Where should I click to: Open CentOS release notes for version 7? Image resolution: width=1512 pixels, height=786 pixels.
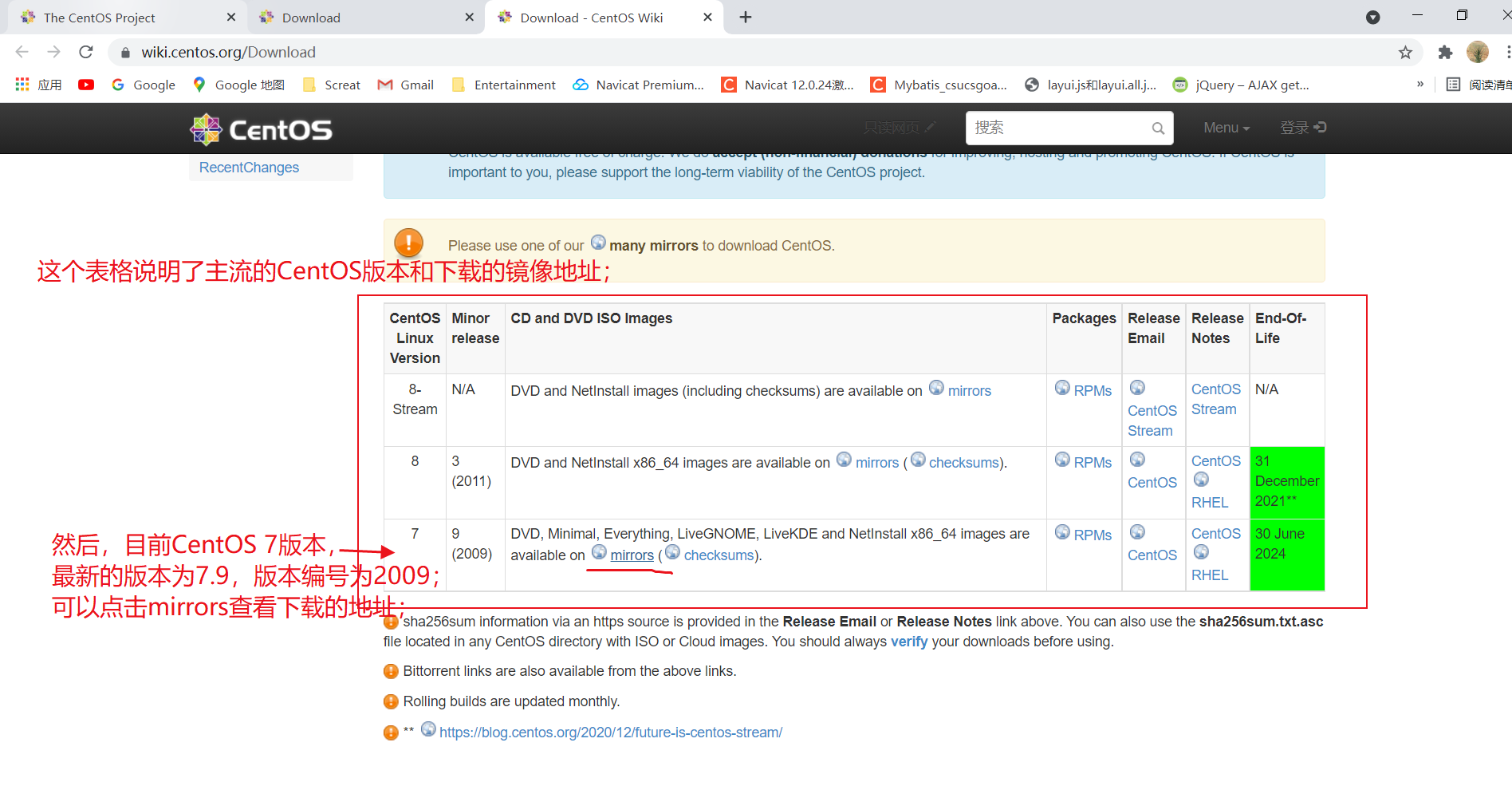tap(1215, 534)
